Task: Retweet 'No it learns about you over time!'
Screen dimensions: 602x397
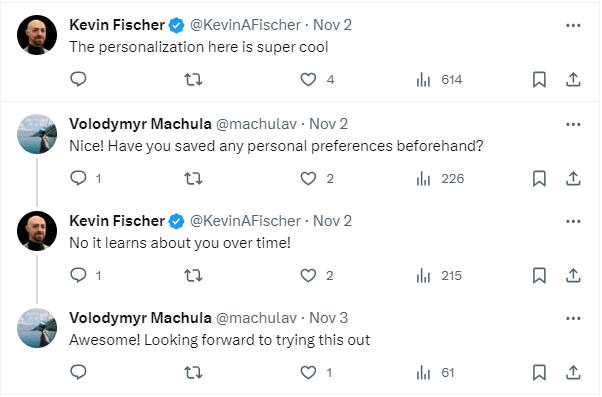Action: tap(193, 276)
